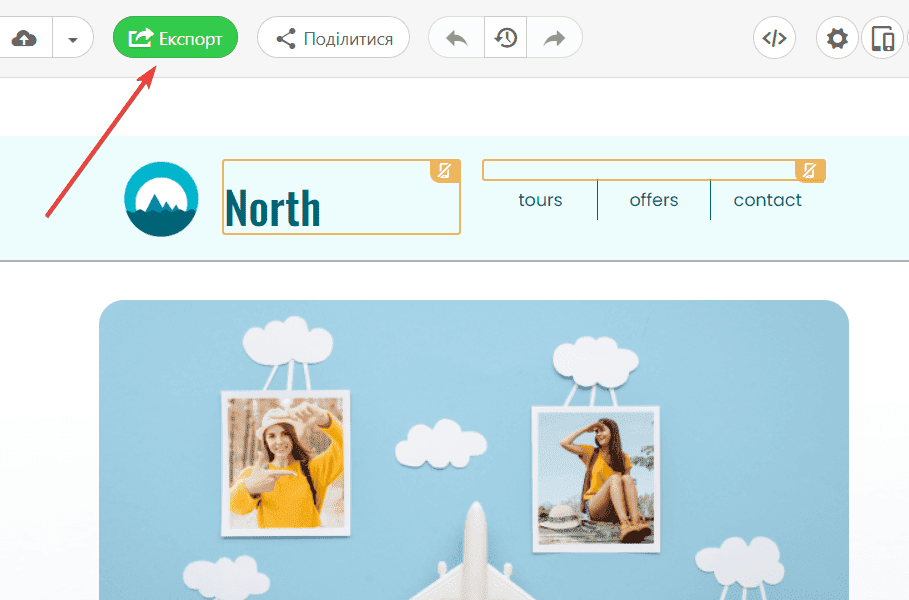Image resolution: width=909 pixels, height=600 pixels.
Task: Open the Поділитися share button
Action: coord(333,39)
